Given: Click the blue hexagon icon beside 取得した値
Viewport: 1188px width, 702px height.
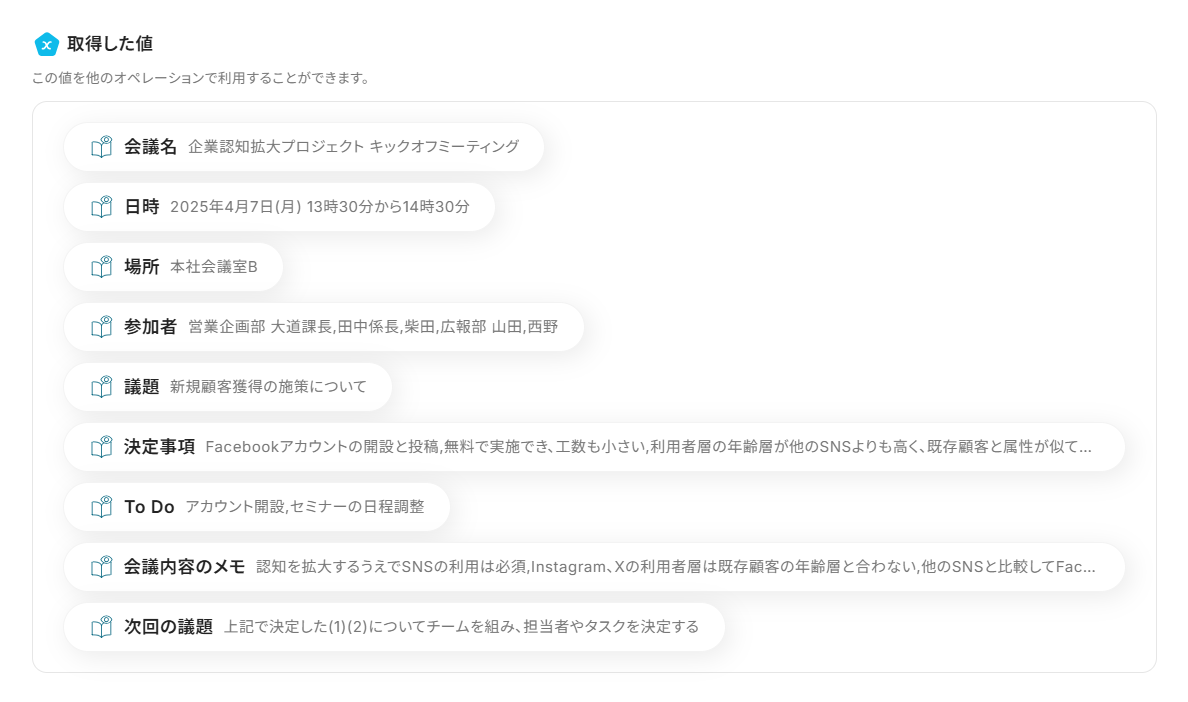Looking at the screenshot, I should [x=47, y=44].
